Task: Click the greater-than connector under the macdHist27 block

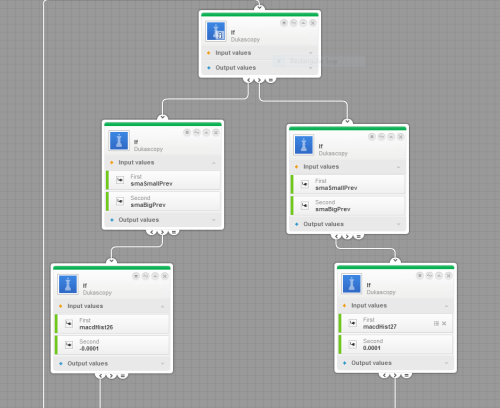Action: tap(395, 375)
